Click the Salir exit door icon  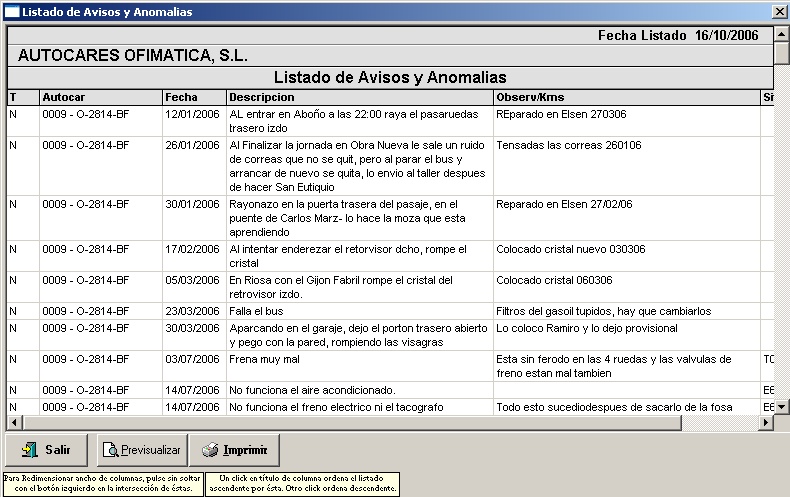29,450
